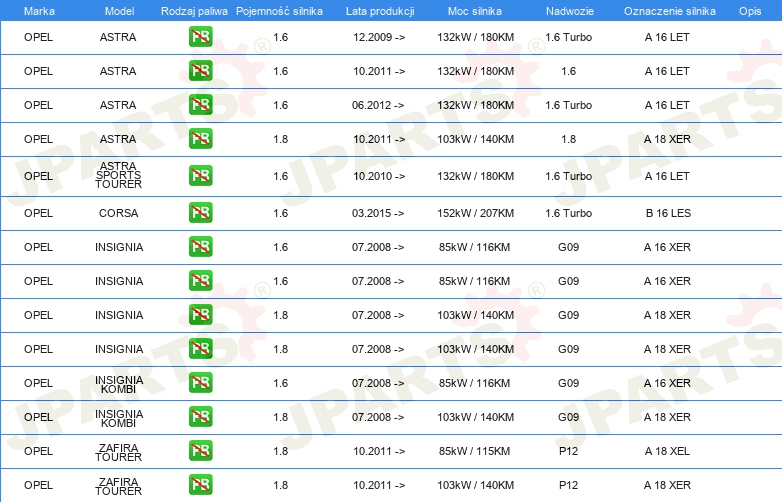Click the Oznaczenie silnika column header
782x502 pixels.
pyautogui.click(x=670, y=11)
